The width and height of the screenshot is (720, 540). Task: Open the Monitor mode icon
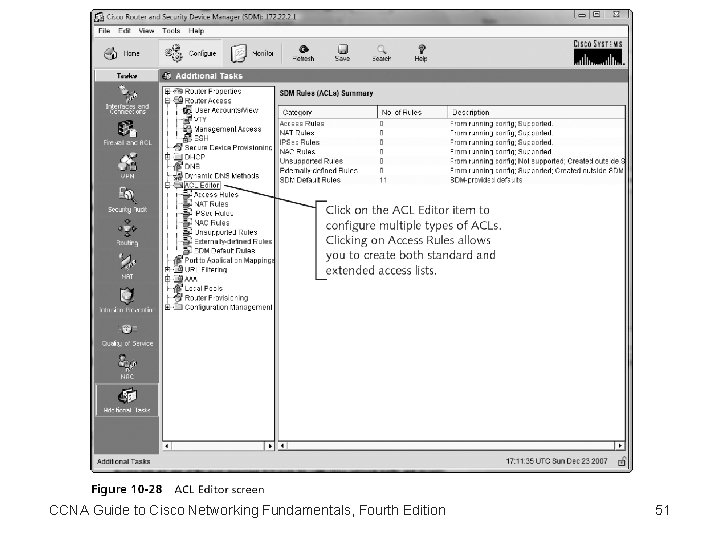point(238,53)
